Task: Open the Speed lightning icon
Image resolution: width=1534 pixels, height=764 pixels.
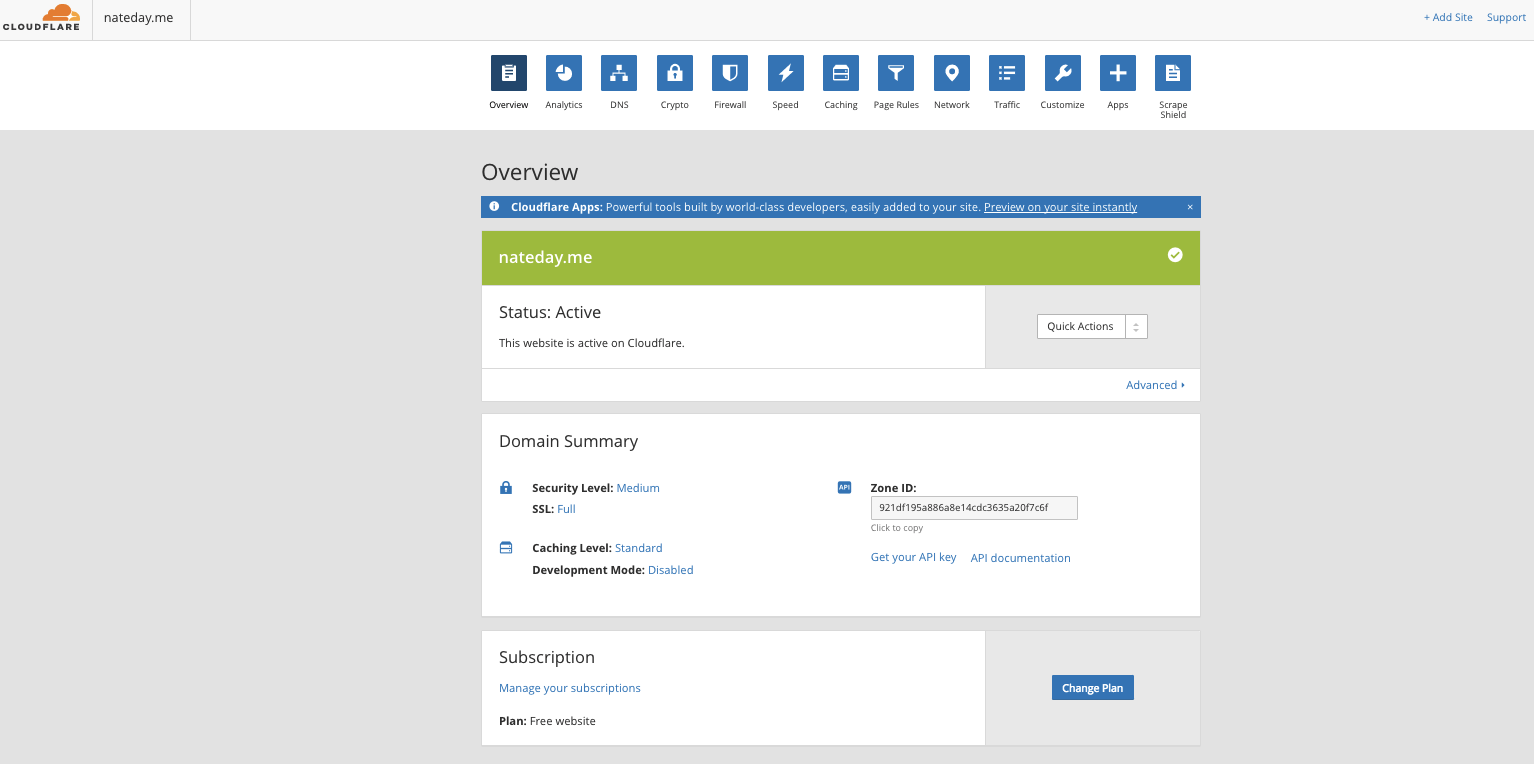Action: (x=786, y=73)
